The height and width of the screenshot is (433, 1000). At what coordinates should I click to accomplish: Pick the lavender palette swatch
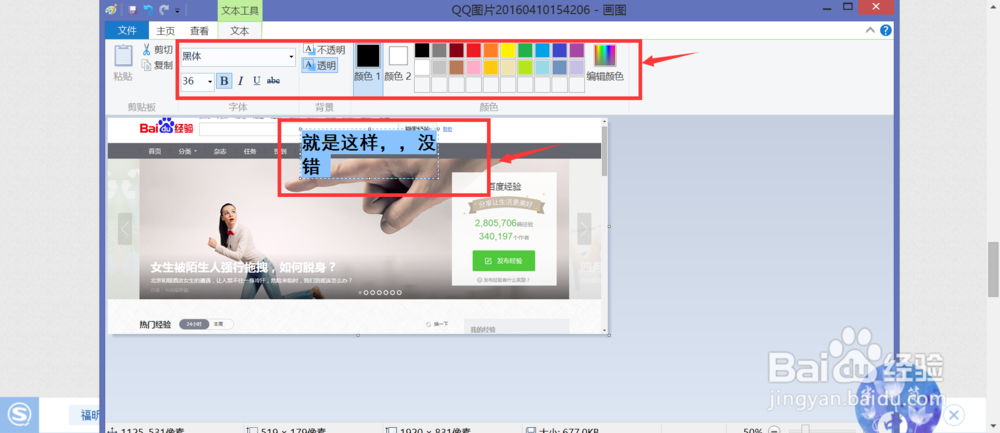point(577,67)
